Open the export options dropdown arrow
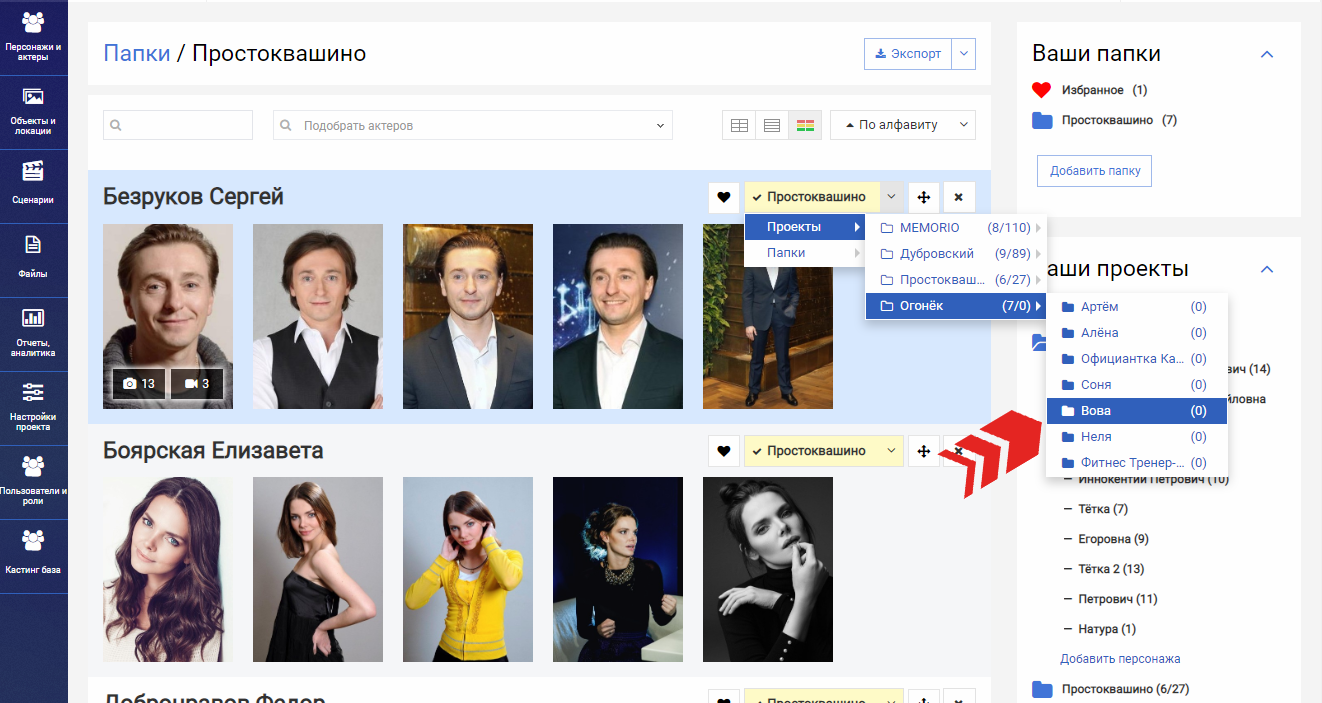1322x703 pixels. pyautogui.click(x=963, y=54)
